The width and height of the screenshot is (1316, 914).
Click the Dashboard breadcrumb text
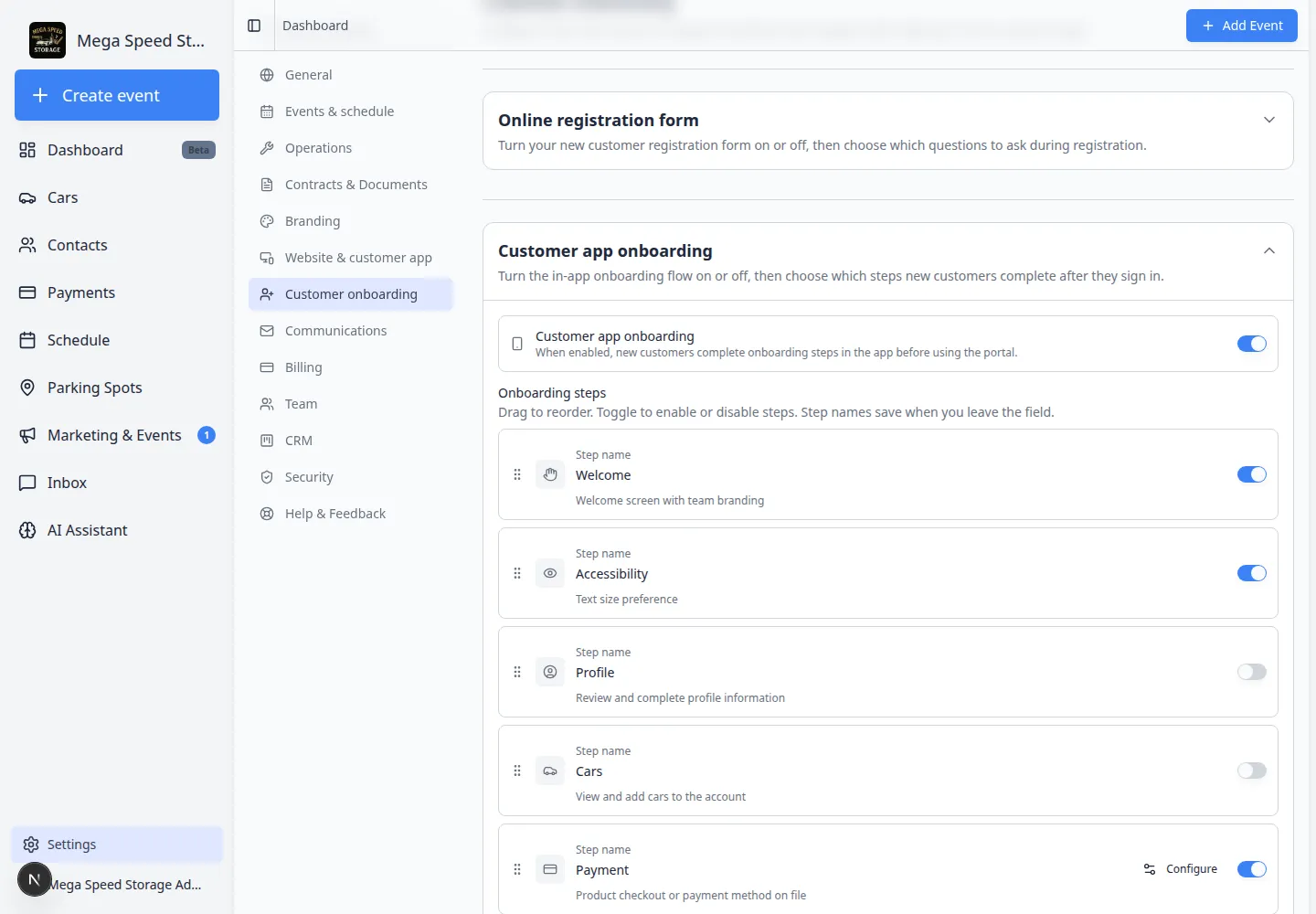(315, 26)
